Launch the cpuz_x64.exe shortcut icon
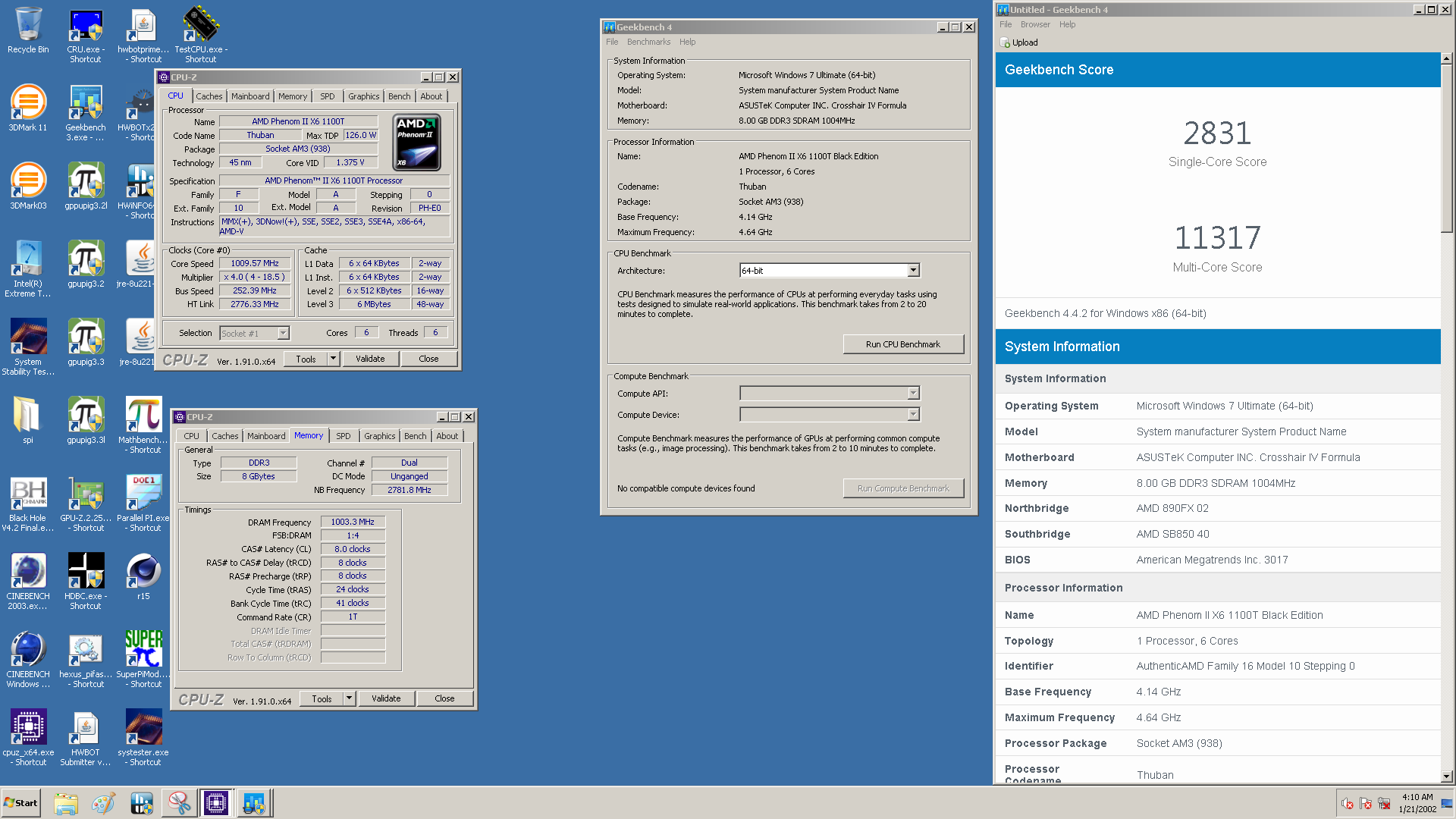 [x=28, y=738]
